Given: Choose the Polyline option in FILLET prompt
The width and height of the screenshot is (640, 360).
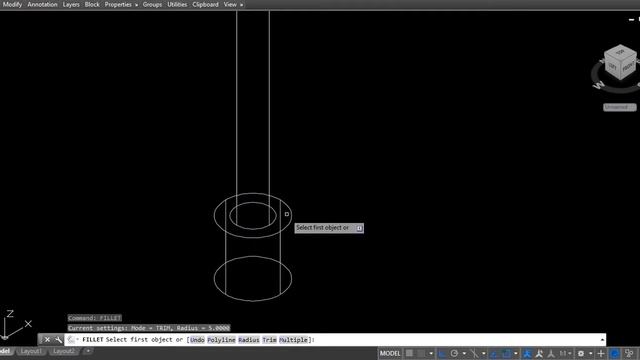Looking at the screenshot, I should [x=221, y=340].
